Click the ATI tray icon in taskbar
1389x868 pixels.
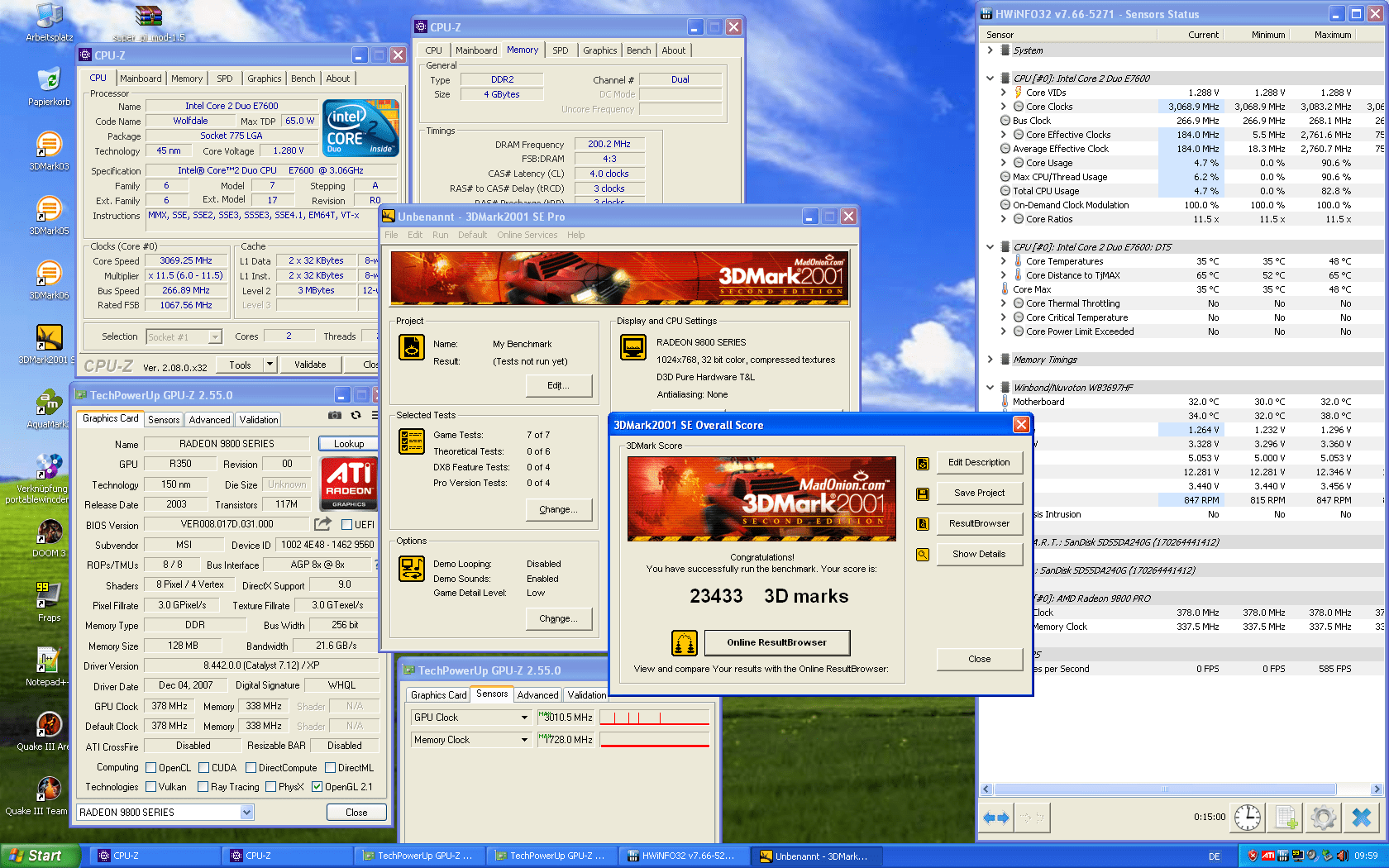[x=1267, y=856]
